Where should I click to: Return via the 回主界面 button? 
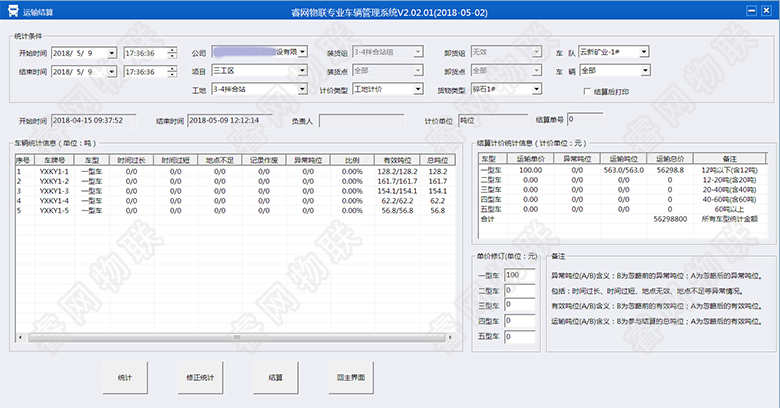[349, 379]
